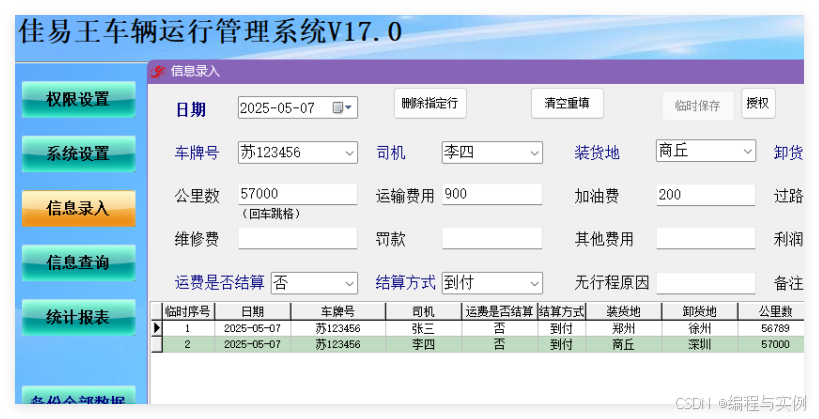
Task: Click the 车牌号 column header in the table
Action: click(x=338, y=311)
